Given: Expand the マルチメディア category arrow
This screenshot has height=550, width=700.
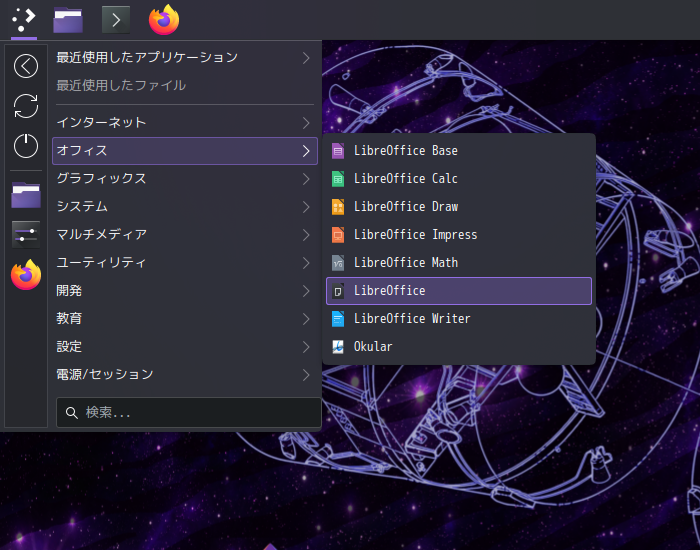Looking at the screenshot, I should [x=306, y=235].
